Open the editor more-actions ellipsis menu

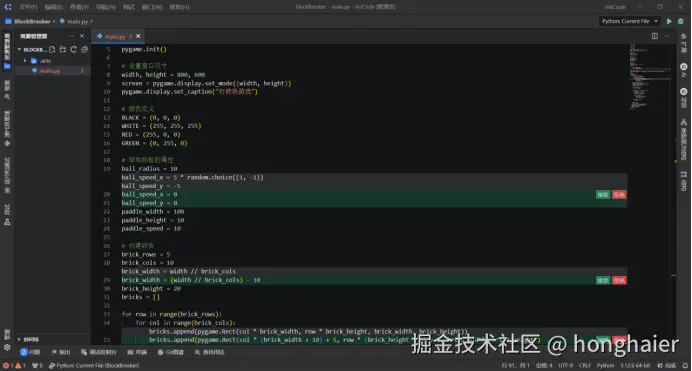click(x=666, y=36)
